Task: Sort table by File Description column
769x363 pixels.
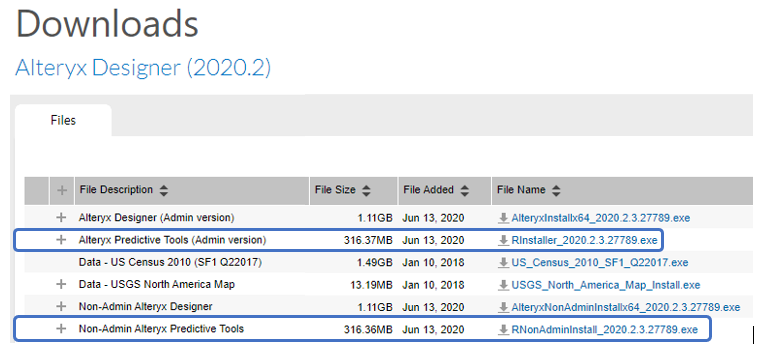Action: (x=164, y=190)
